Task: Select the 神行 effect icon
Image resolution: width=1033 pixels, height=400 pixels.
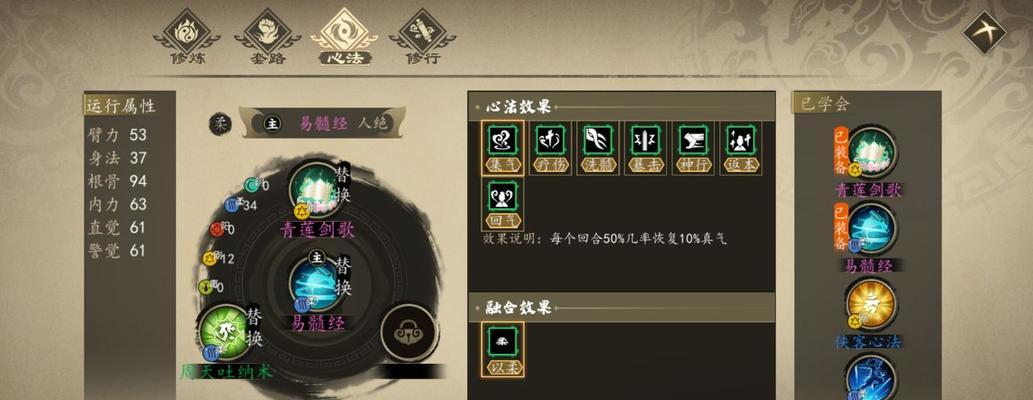Action: pos(693,148)
